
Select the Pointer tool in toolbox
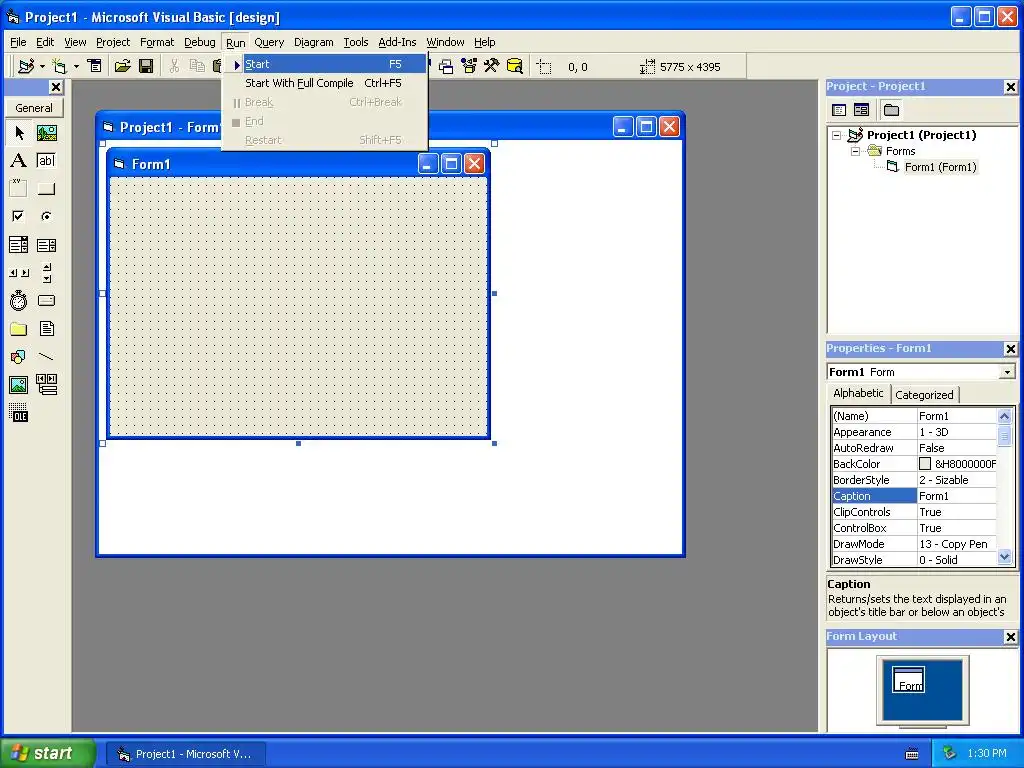coord(18,133)
